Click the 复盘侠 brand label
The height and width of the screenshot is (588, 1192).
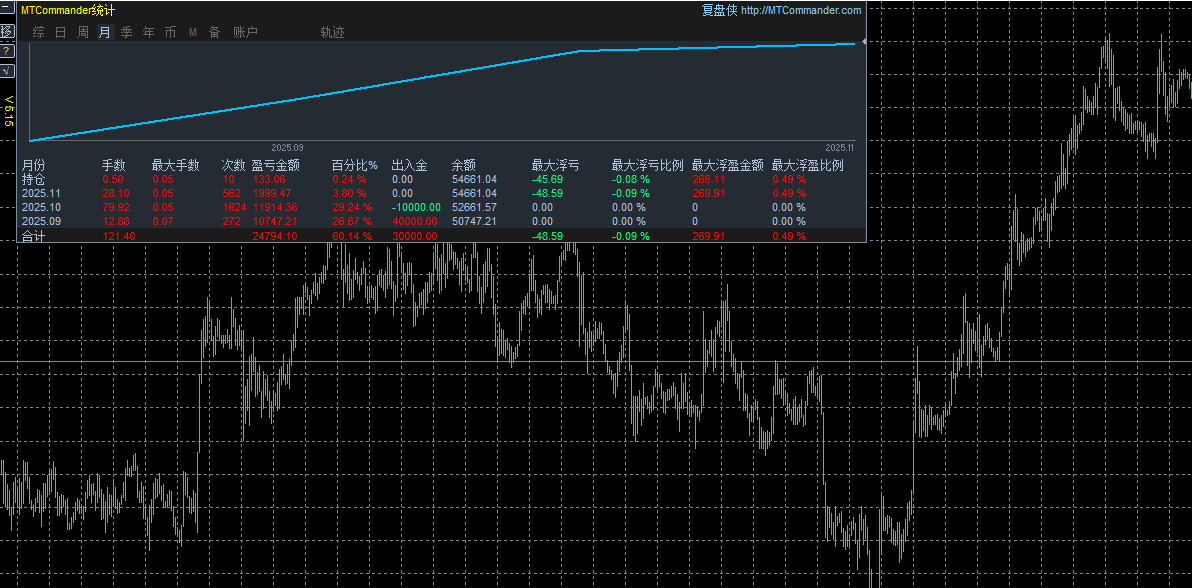718,11
